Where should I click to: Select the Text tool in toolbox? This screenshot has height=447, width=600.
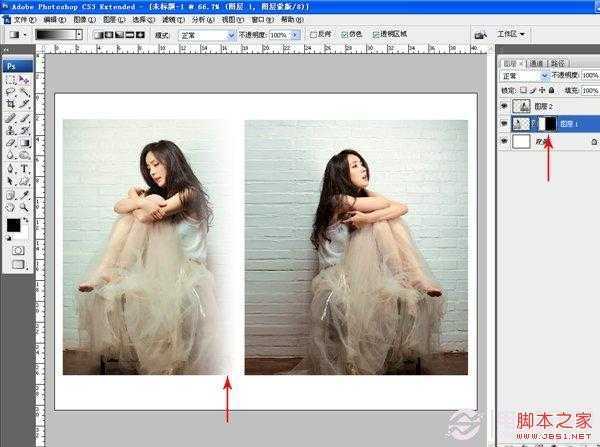pos(24,169)
